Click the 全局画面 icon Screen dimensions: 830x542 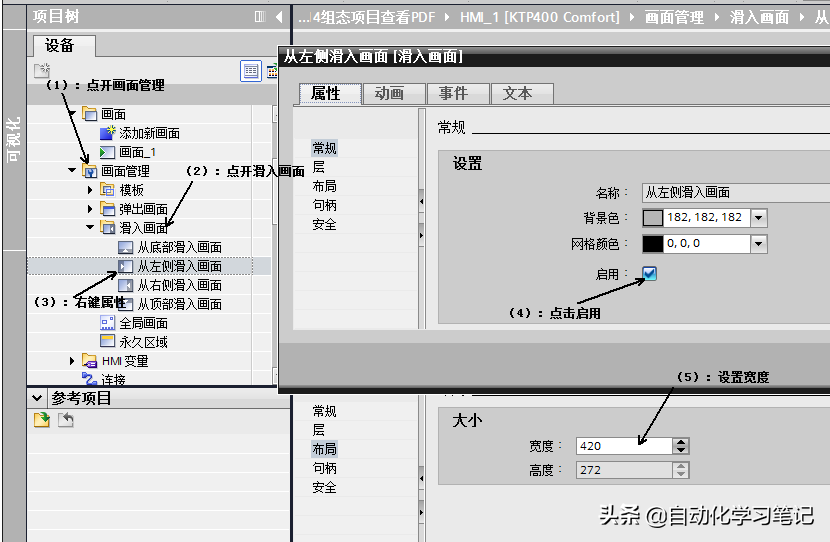[x=107, y=323]
